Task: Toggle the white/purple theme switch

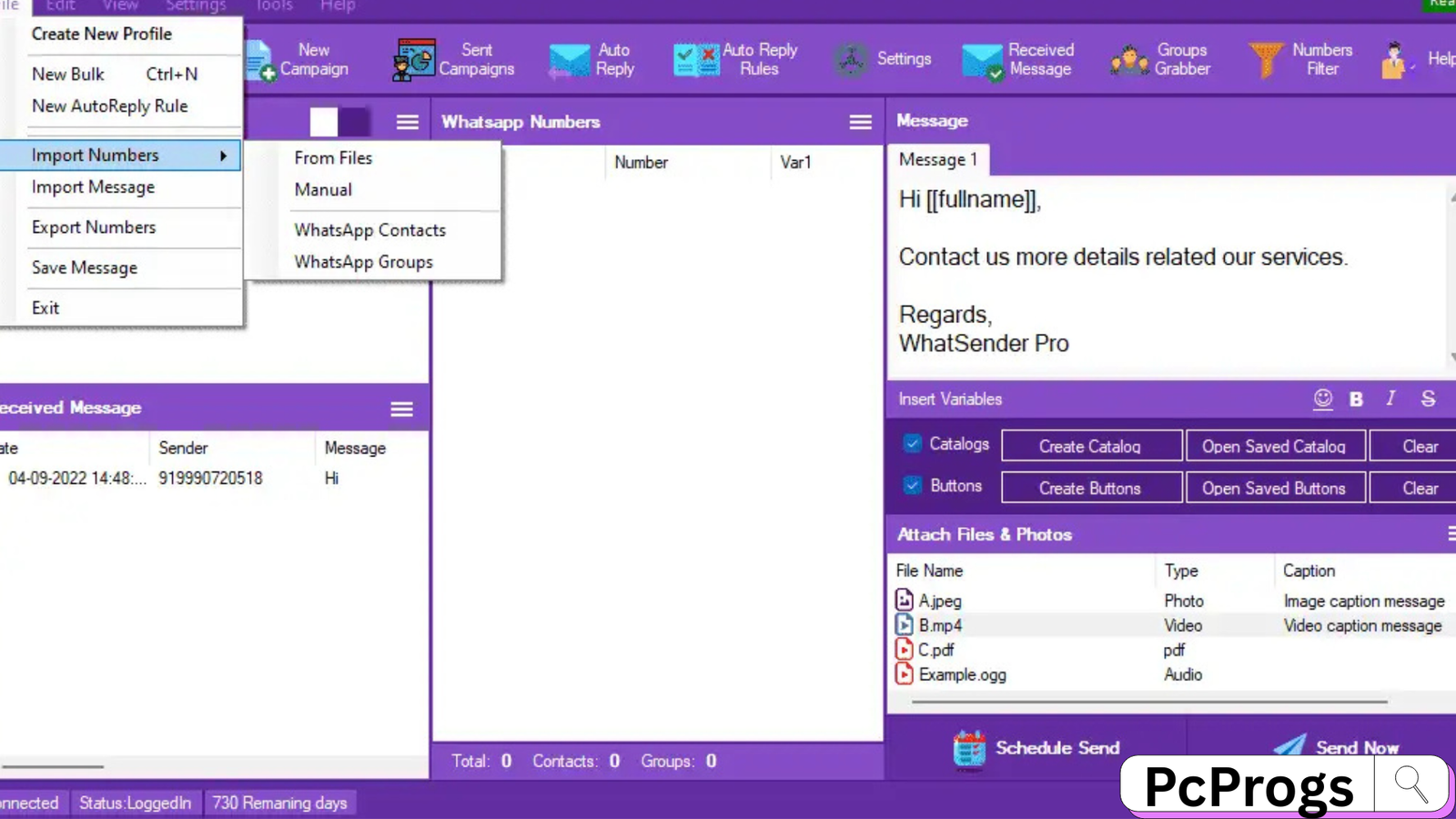Action: (x=339, y=122)
